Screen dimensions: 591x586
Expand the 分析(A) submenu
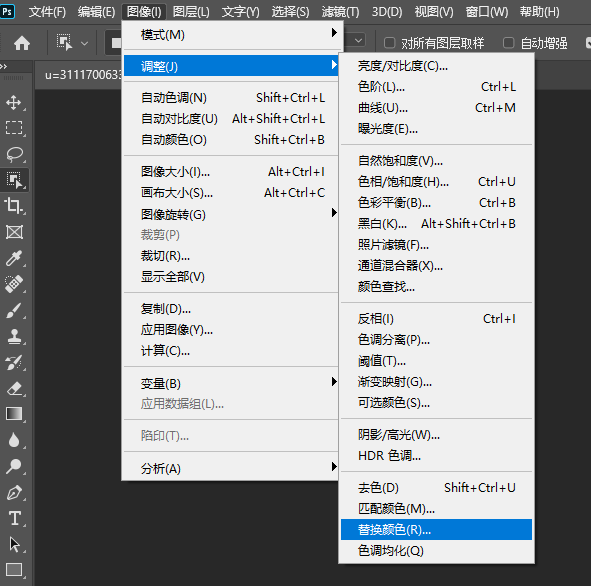[x=231, y=468]
